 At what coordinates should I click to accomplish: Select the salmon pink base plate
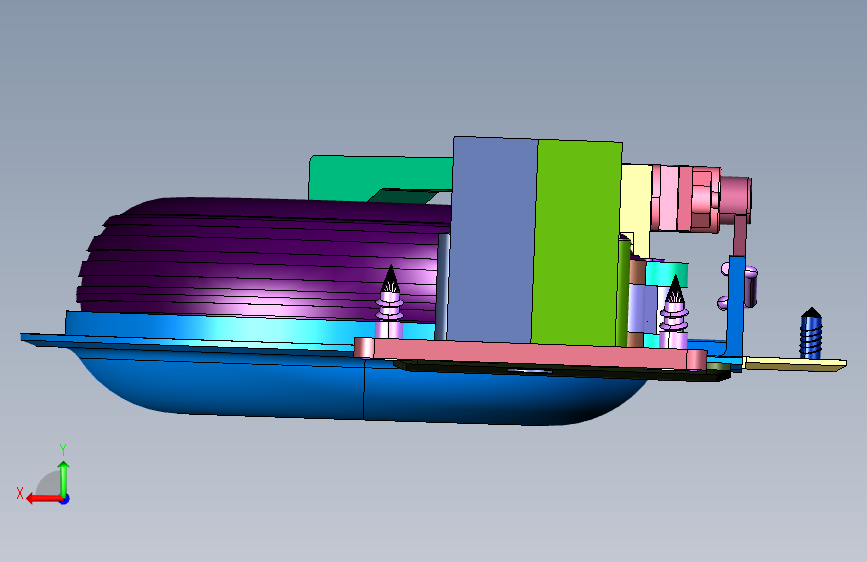530,353
